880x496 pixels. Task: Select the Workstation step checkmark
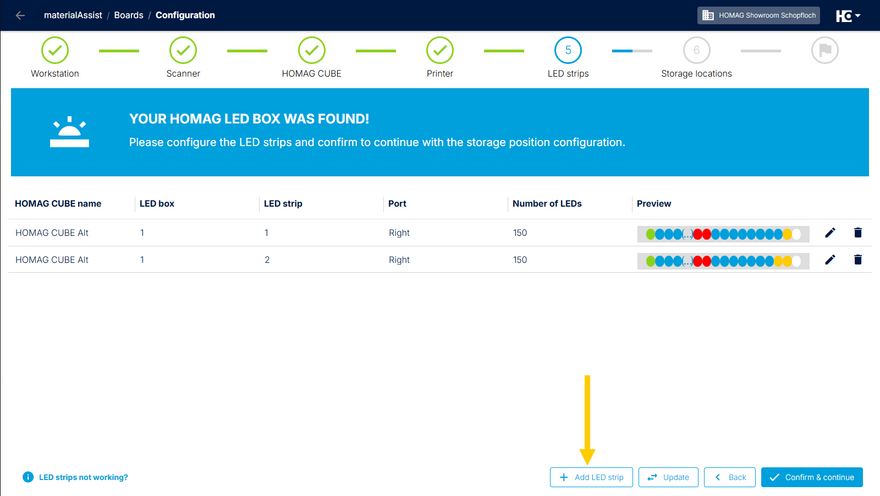55,50
